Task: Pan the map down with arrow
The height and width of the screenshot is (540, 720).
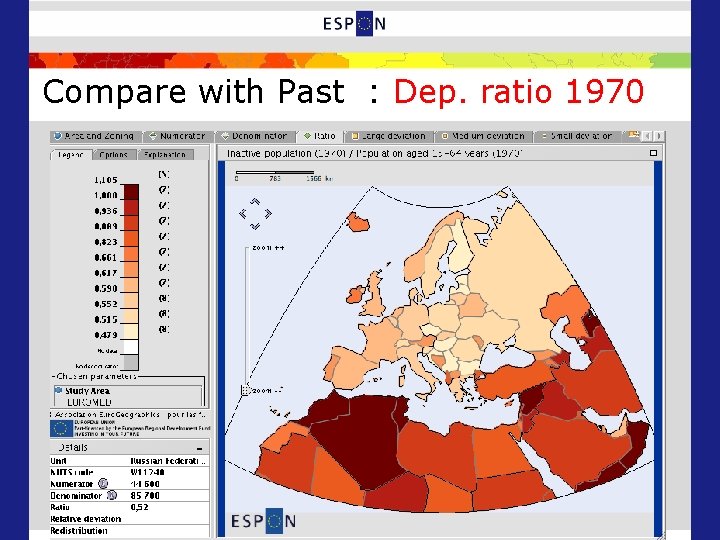Action: click(x=255, y=225)
